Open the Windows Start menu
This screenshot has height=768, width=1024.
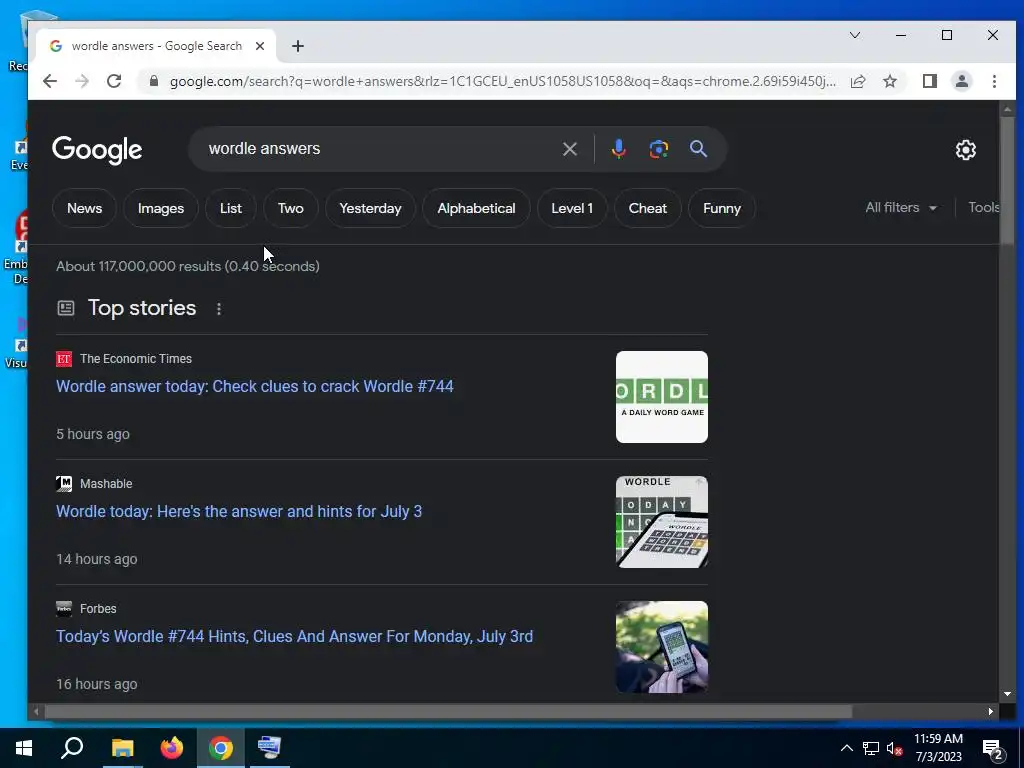pos(24,748)
